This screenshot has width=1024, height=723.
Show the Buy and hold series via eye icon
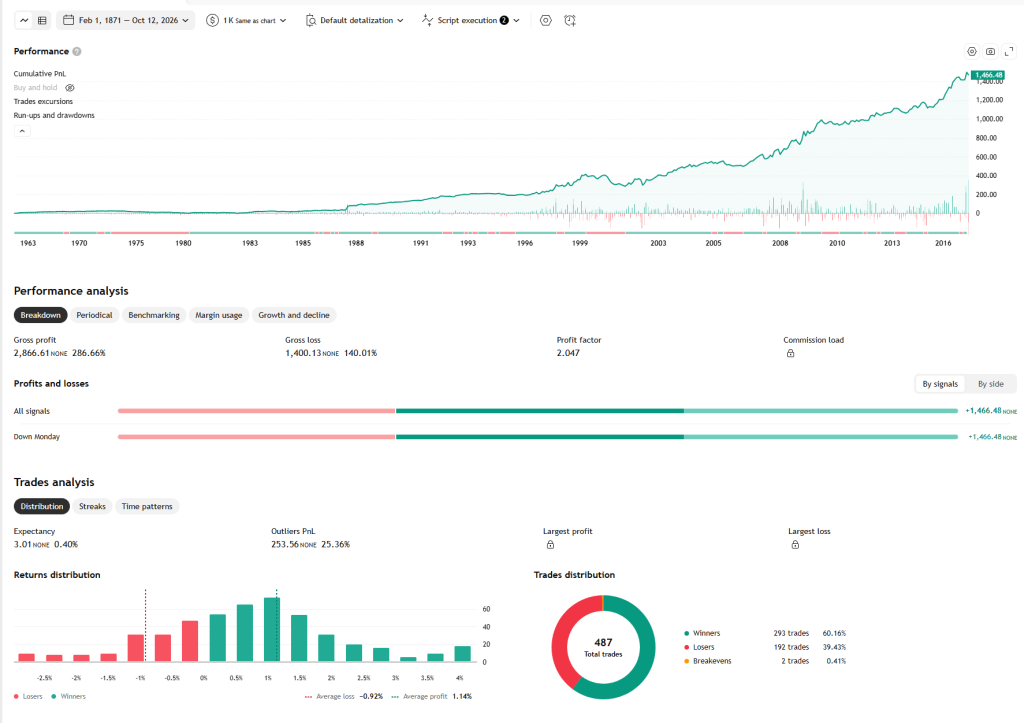click(x=70, y=88)
